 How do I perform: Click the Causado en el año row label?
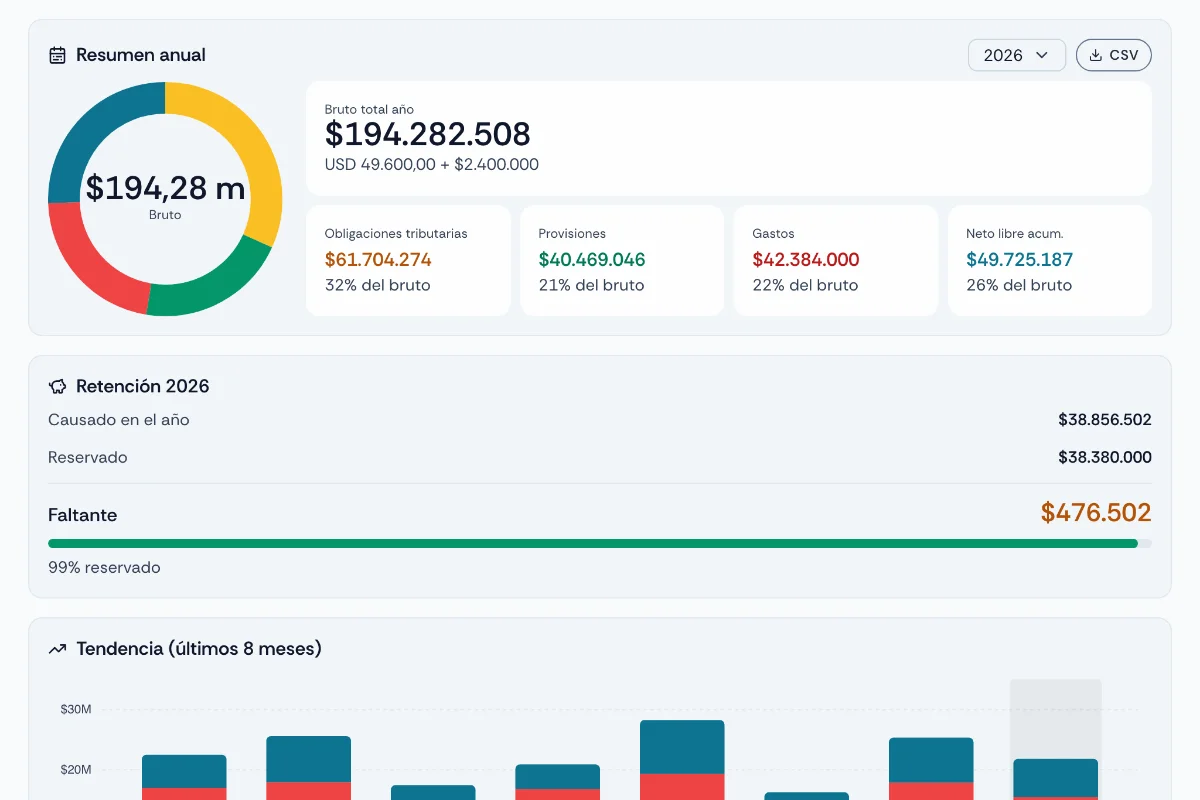coord(119,420)
